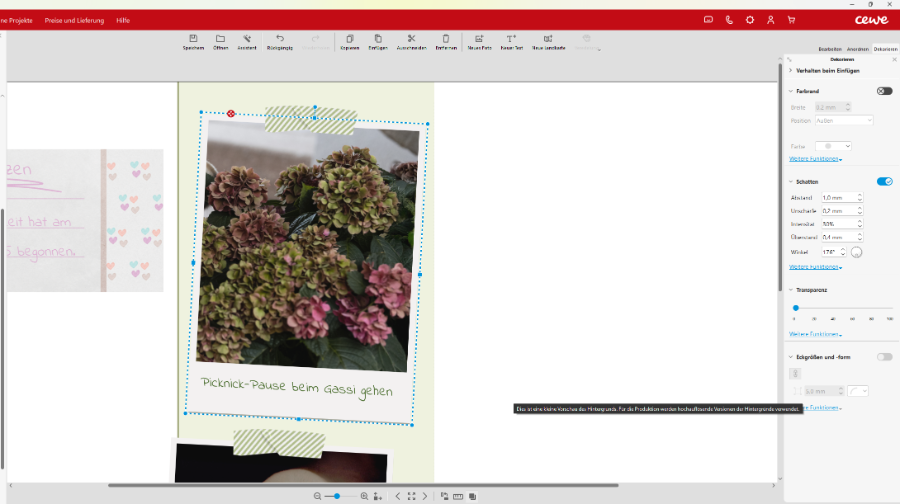Open the Assistent wand tool
900x504 pixels.
click(x=247, y=39)
